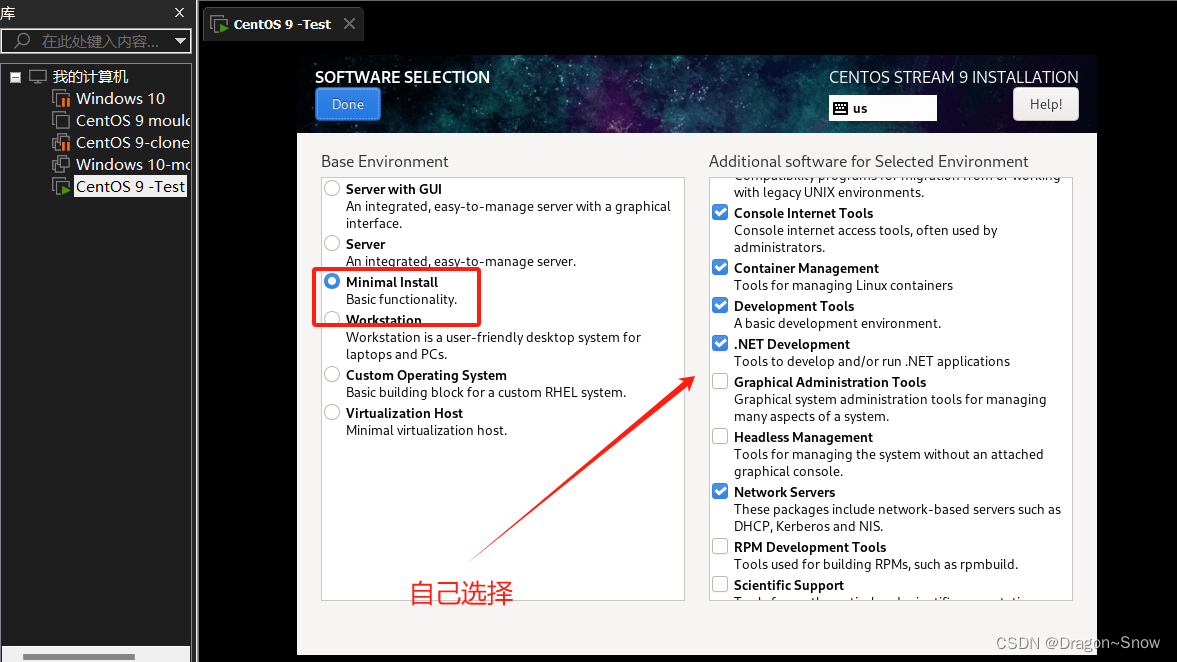Click the search magnifier icon
Viewport: 1177px width, 662px height.
pyautogui.click(x=22, y=41)
